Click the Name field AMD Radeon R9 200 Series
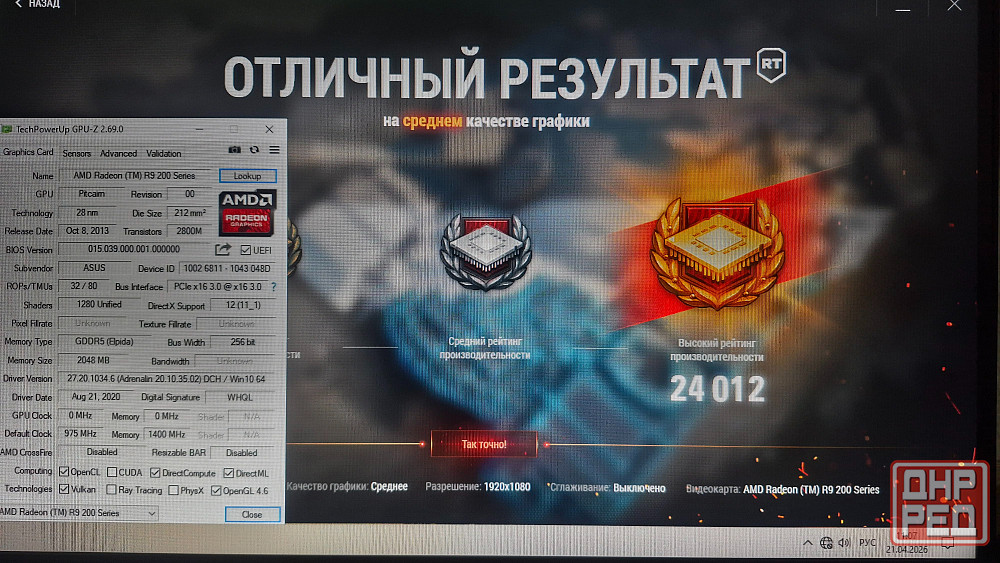 [136, 175]
